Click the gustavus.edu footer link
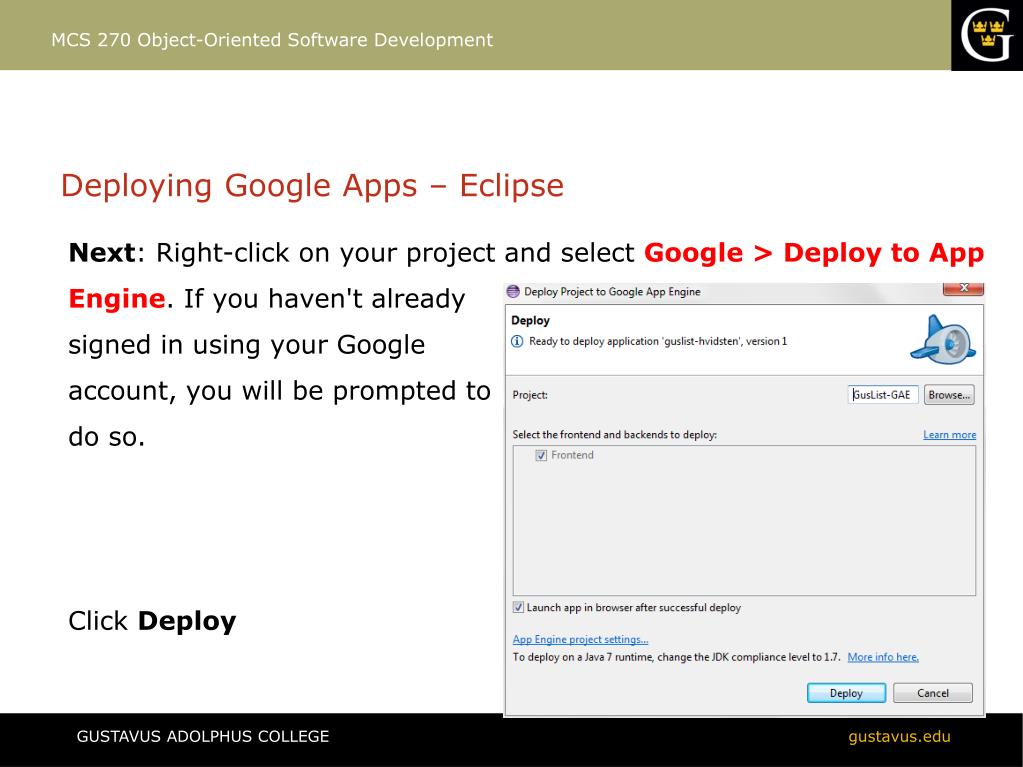The image size is (1023, 767). click(x=899, y=737)
